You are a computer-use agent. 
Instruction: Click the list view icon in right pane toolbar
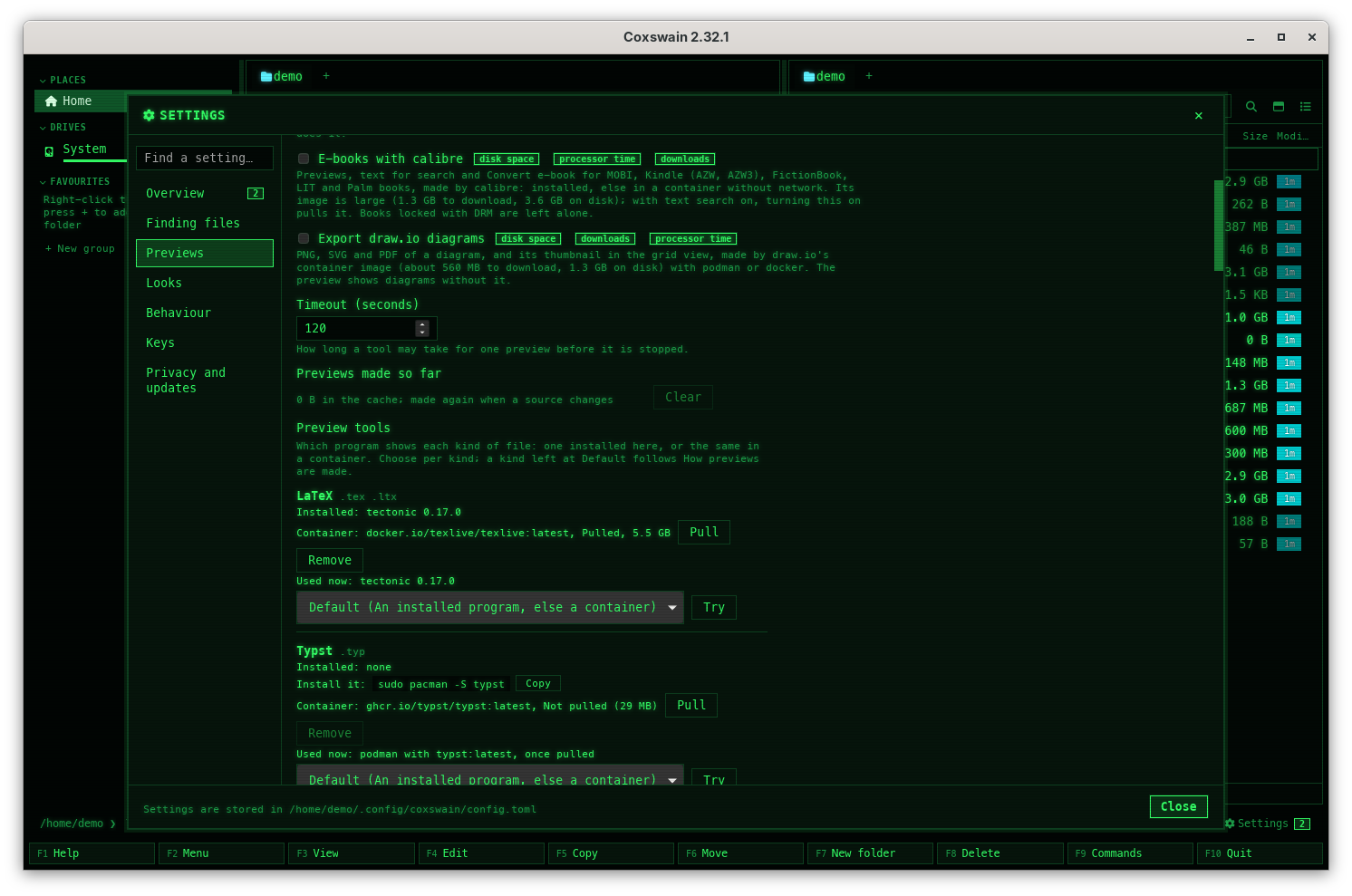tap(1306, 107)
